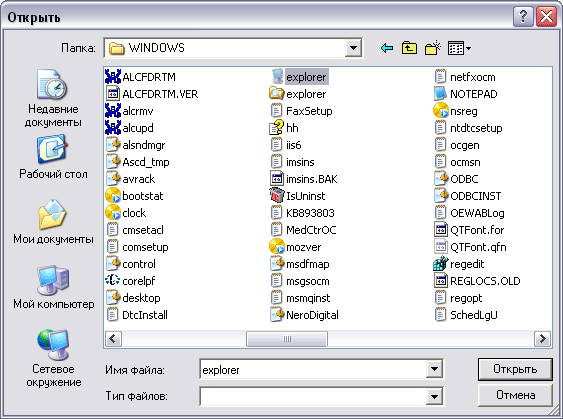
Task: Select the NOTEPAD application
Action: pyautogui.click(x=466, y=94)
